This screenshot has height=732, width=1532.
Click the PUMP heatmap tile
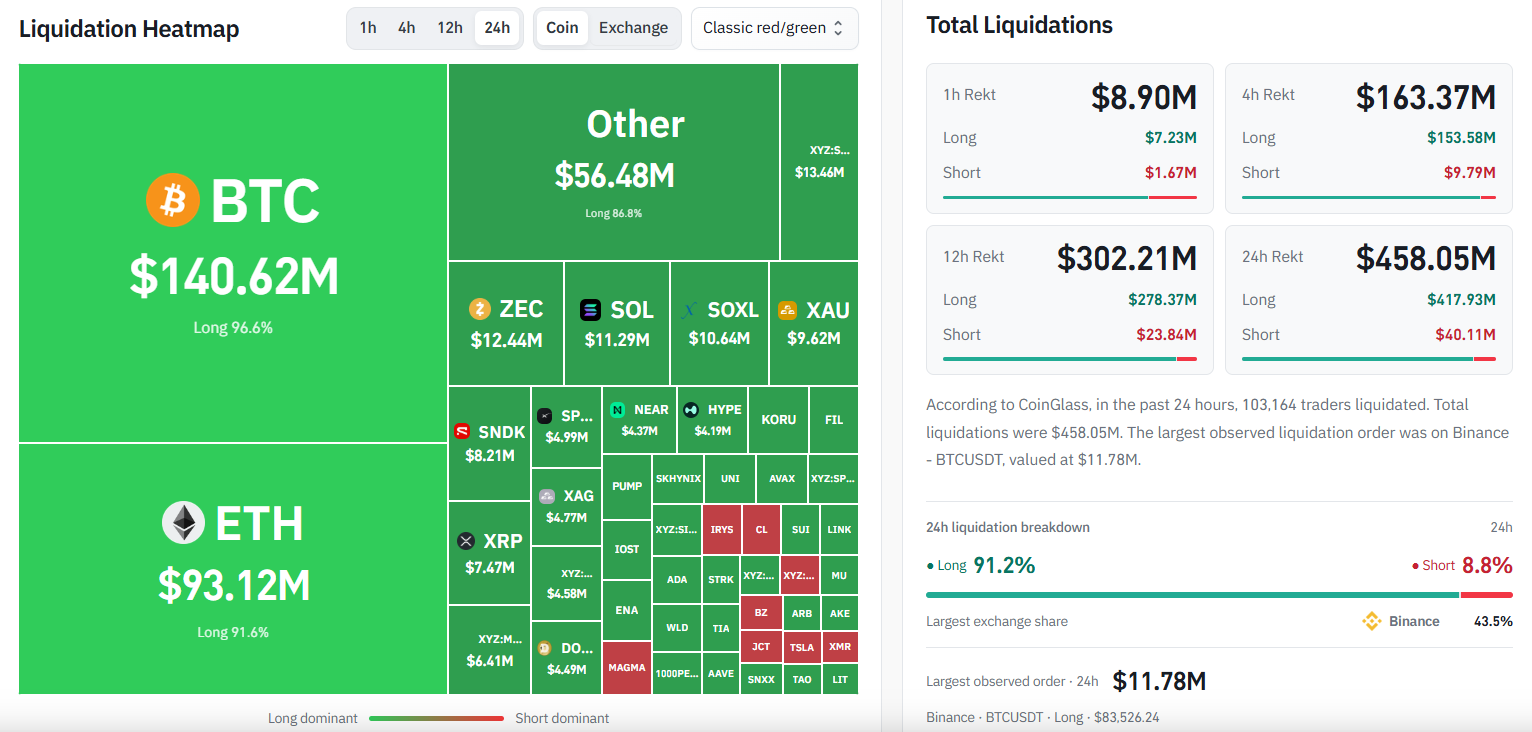(627, 487)
